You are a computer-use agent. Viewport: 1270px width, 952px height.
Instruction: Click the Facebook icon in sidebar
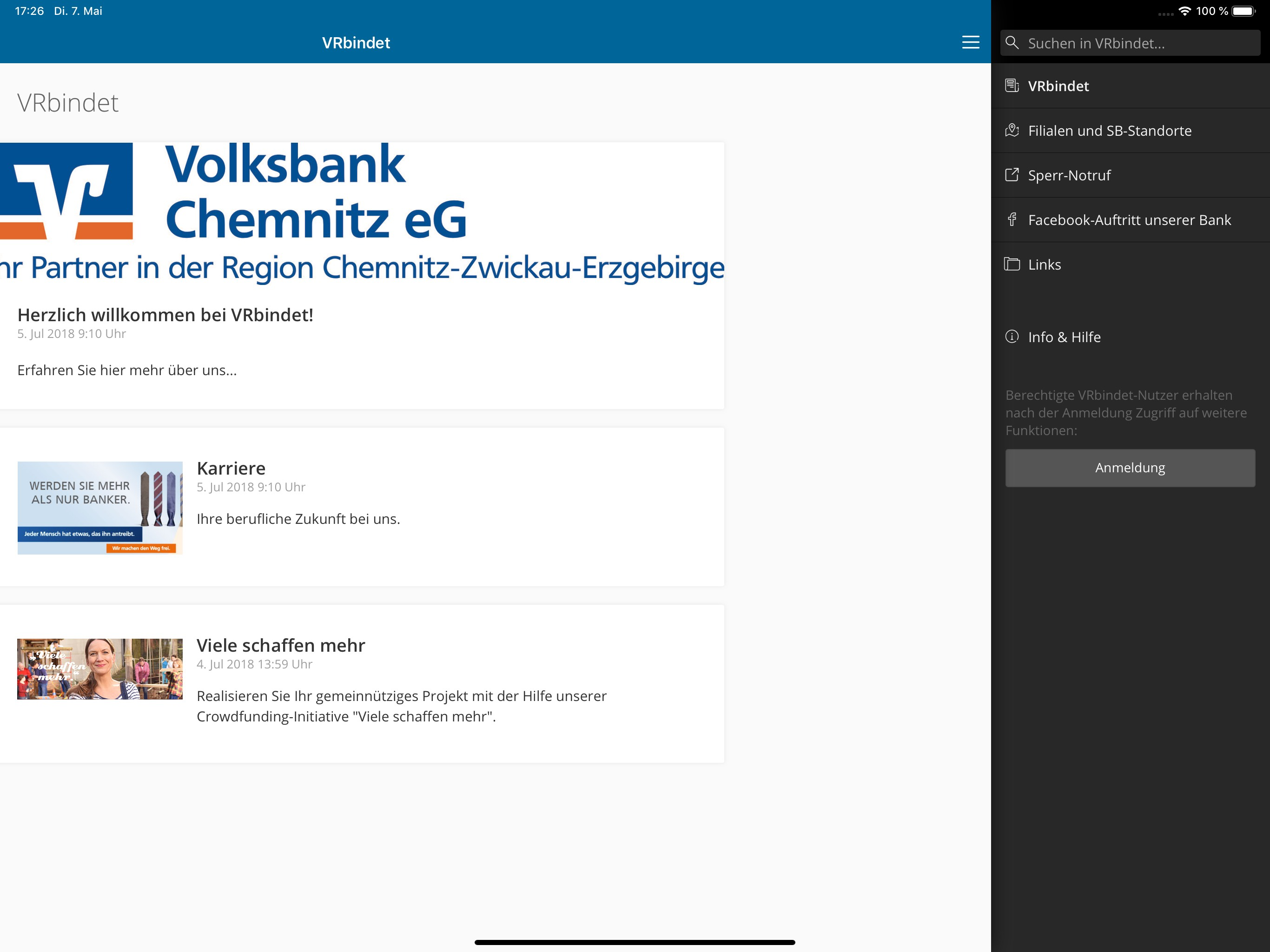coord(1012,219)
